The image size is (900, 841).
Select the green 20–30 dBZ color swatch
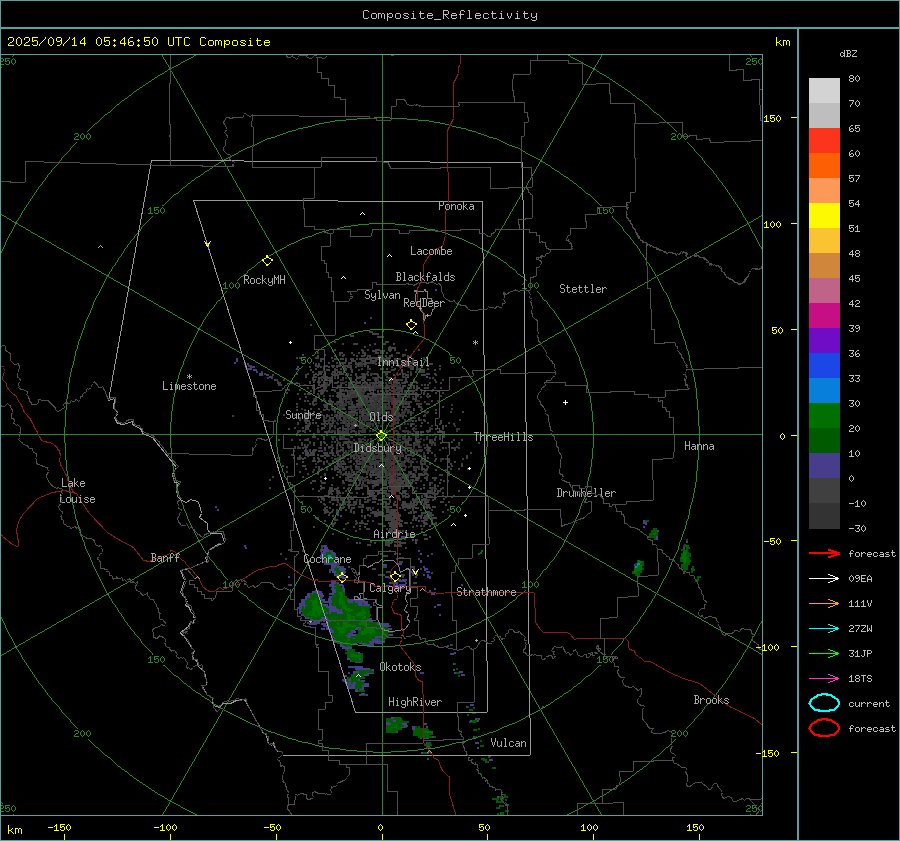824,416
